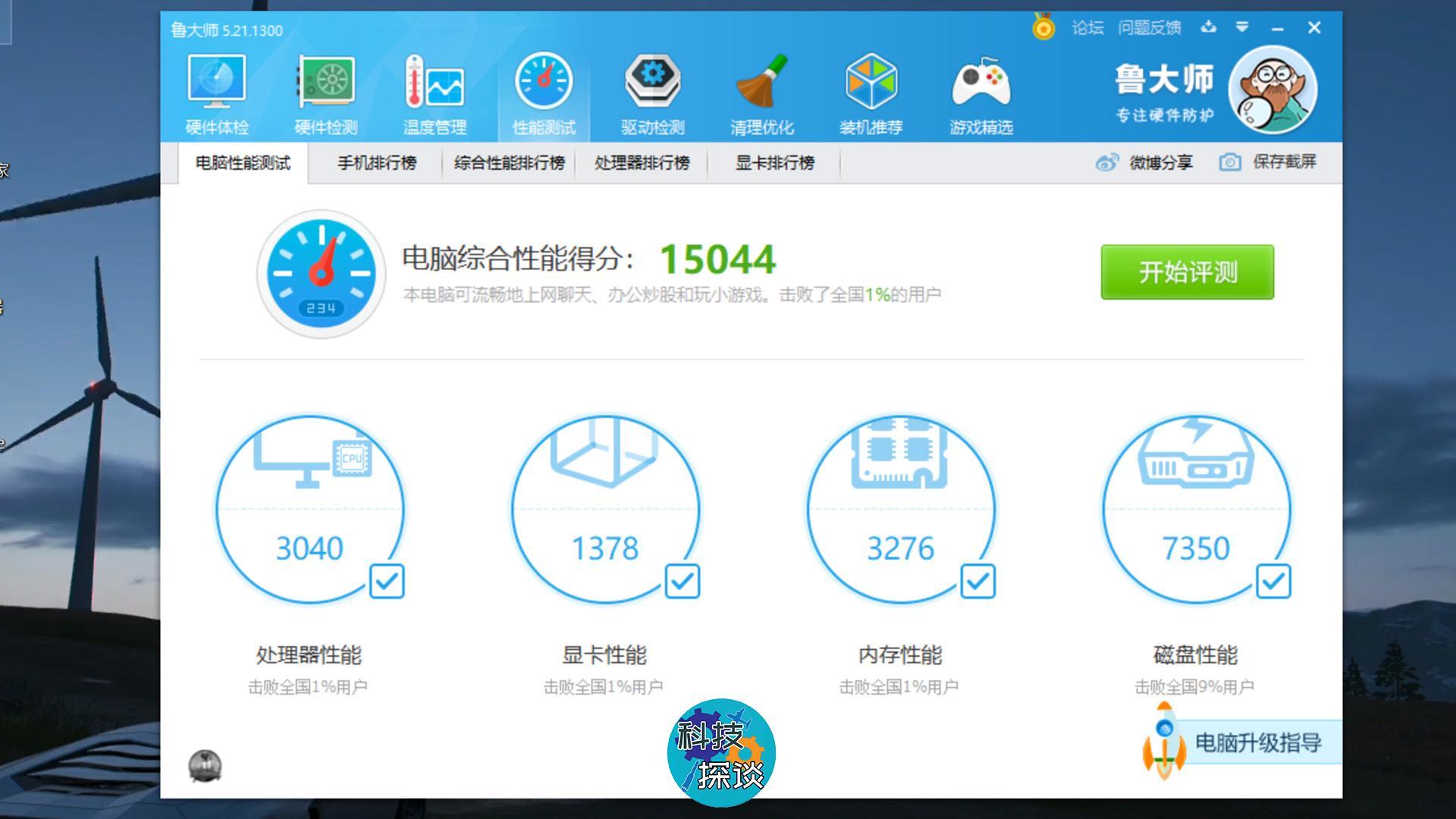The height and width of the screenshot is (819, 1456).
Task: Click the overall score 15044
Action: point(717,259)
